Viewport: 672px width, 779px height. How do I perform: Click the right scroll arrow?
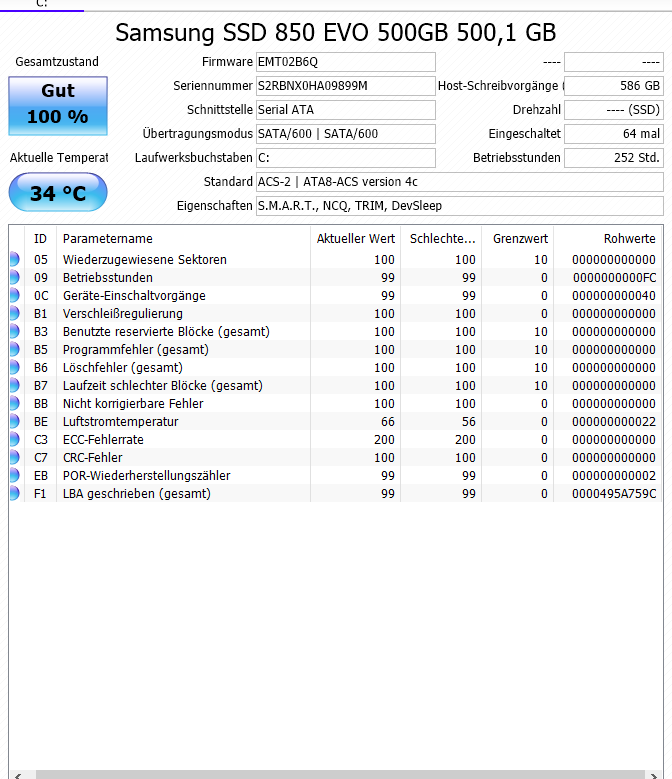point(654,775)
